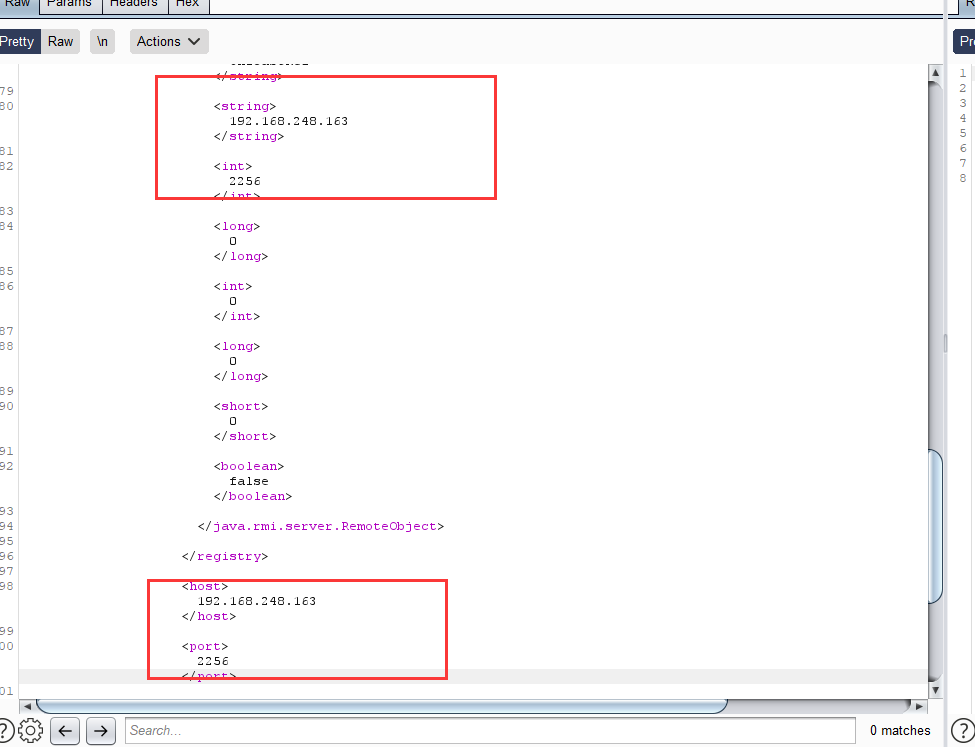Open the Params tab
The height and width of the screenshot is (747, 975).
70,5
